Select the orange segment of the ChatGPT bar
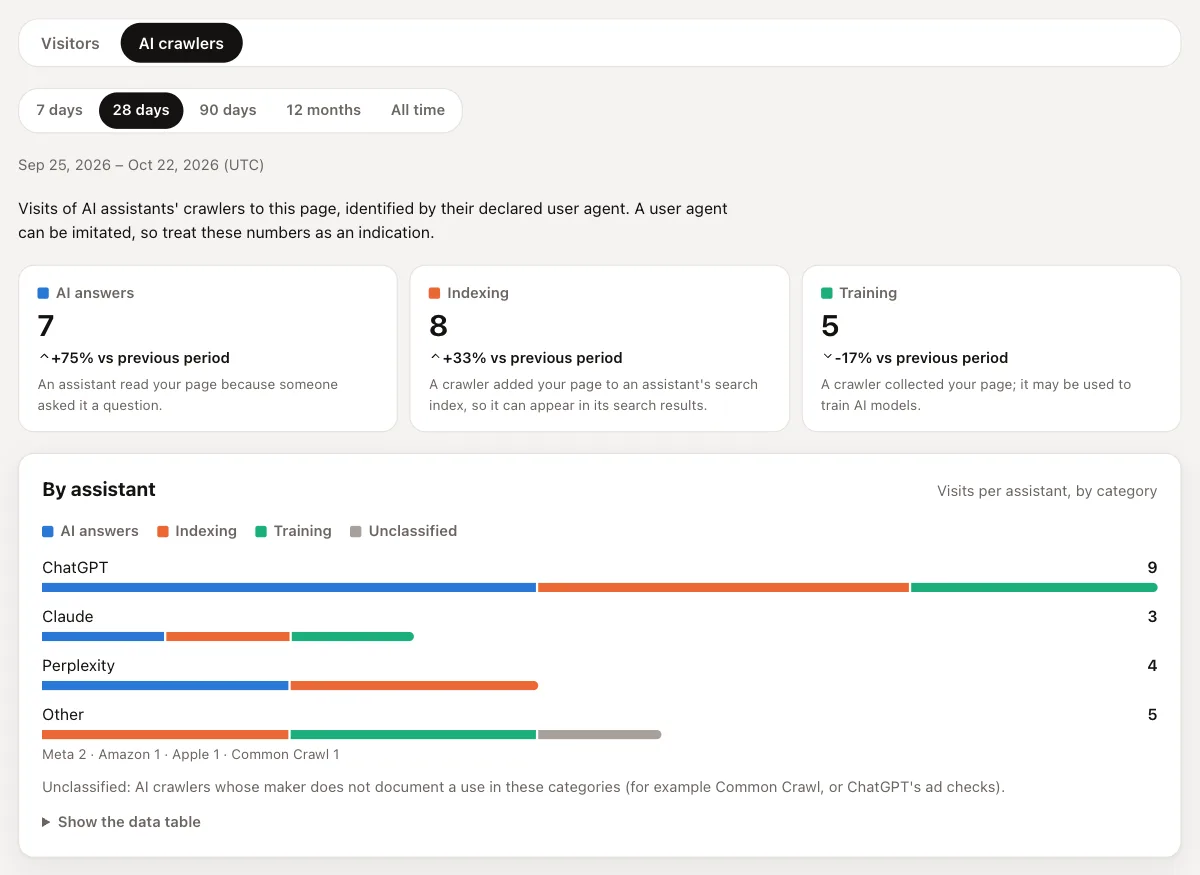This screenshot has height=875, width=1200. pyautogui.click(x=724, y=587)
